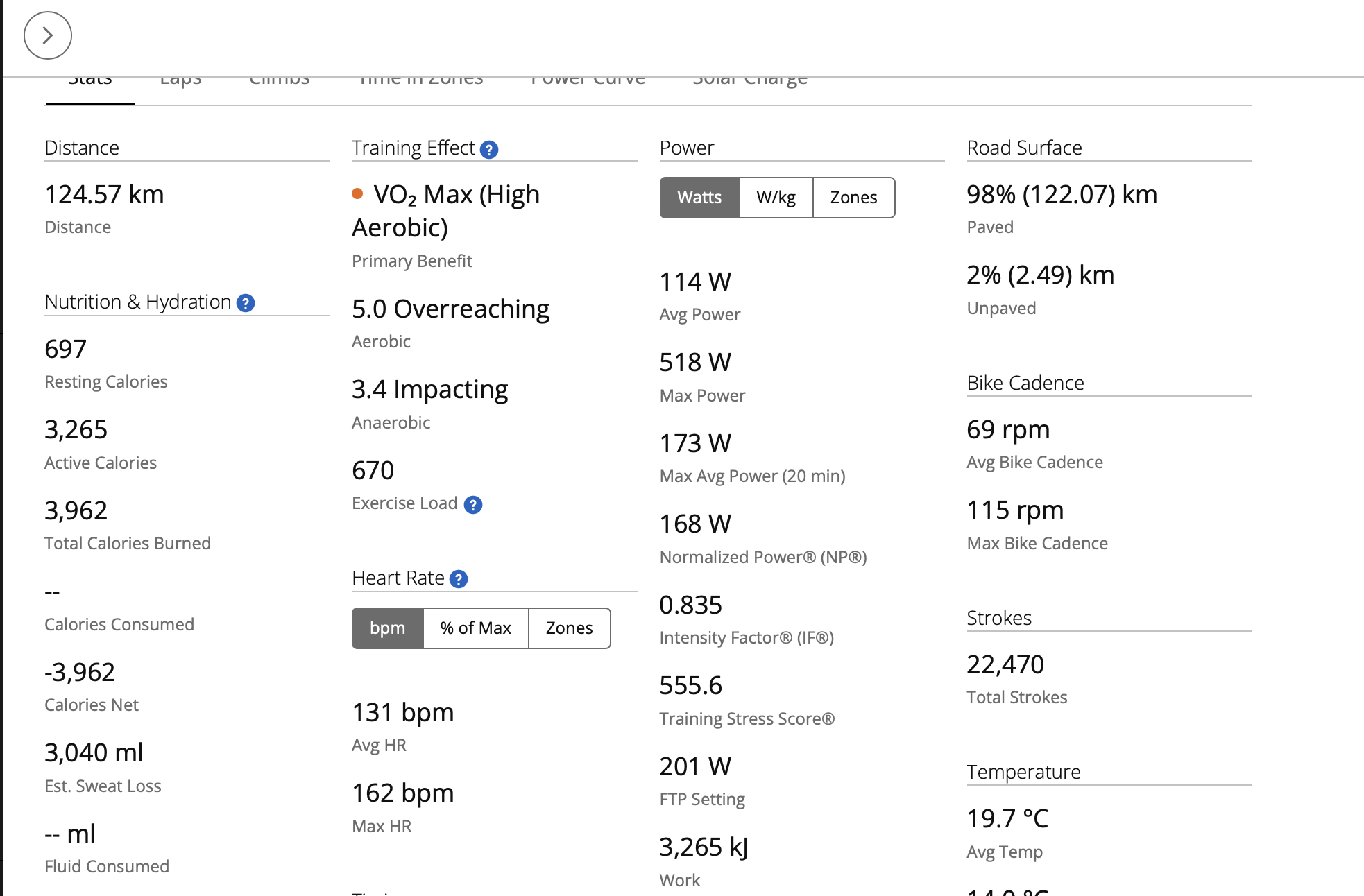Open the Nutrition & Hydration help icon
Image resolution: width=1364 pixels, height=896 pixels.
pos(246,303)
